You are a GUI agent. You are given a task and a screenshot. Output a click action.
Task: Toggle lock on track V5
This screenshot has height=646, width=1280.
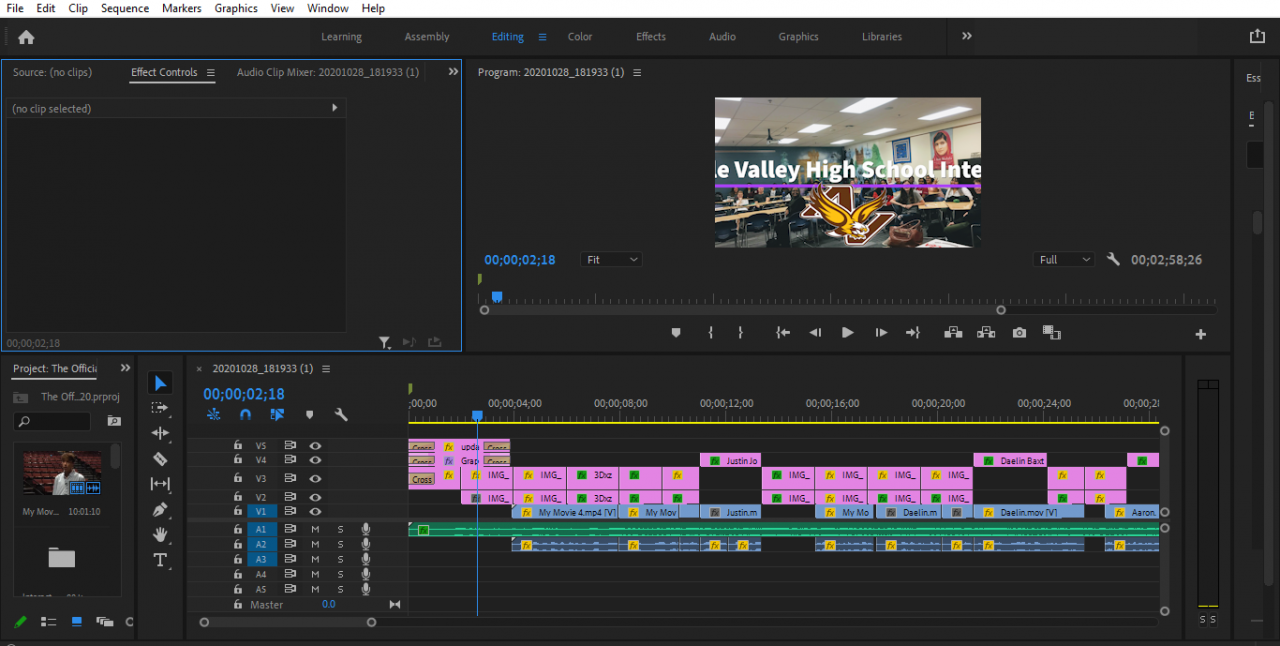pos(238,446)
